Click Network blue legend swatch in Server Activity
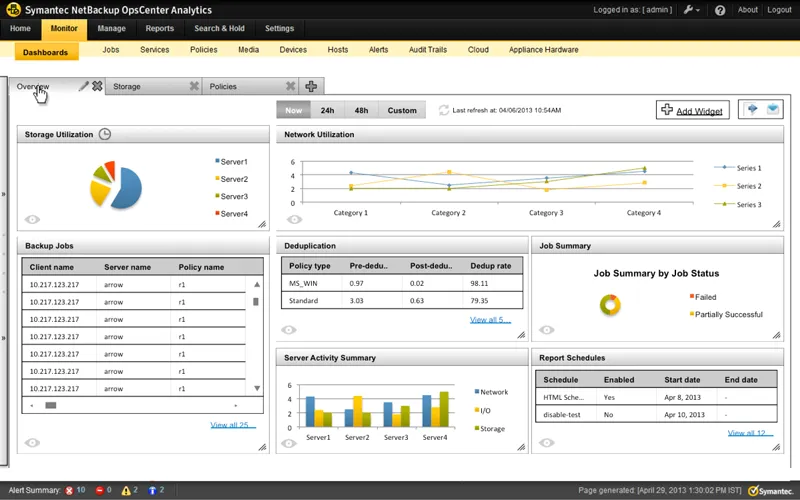This screenshot has height=500, width=800. pyautogui.click(x=477, y=391)
